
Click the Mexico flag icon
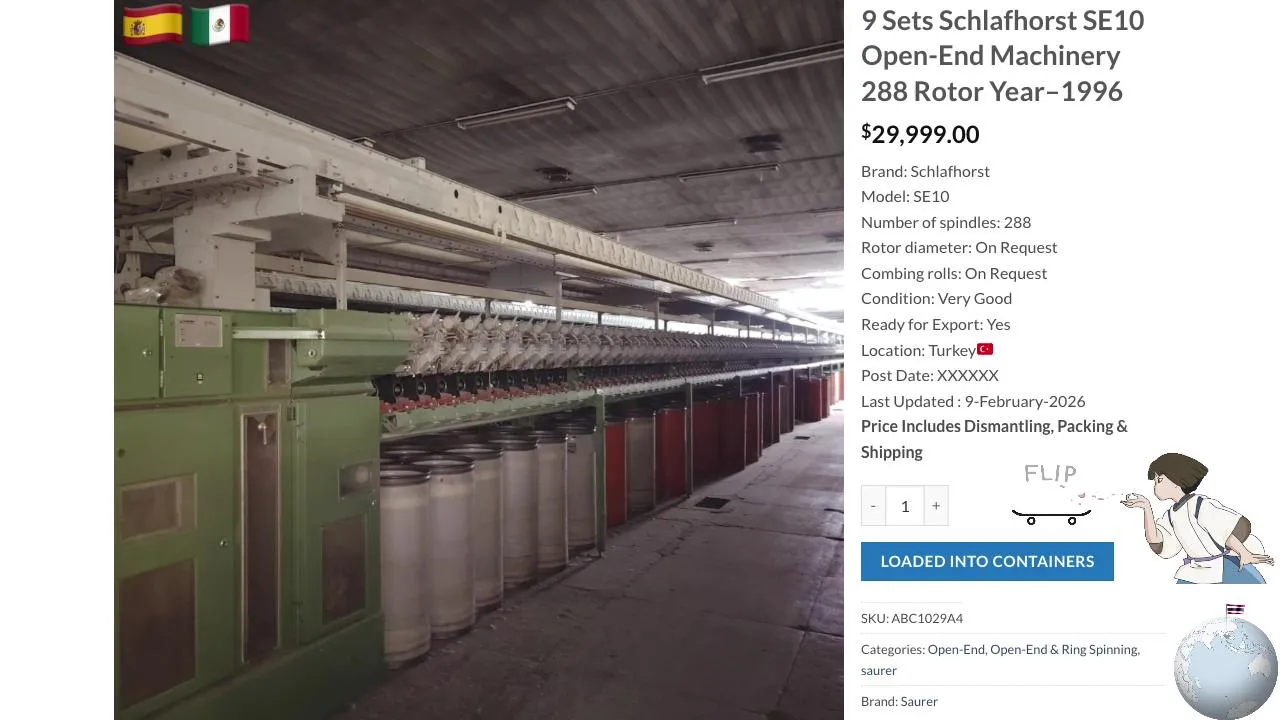click(219, 25)
